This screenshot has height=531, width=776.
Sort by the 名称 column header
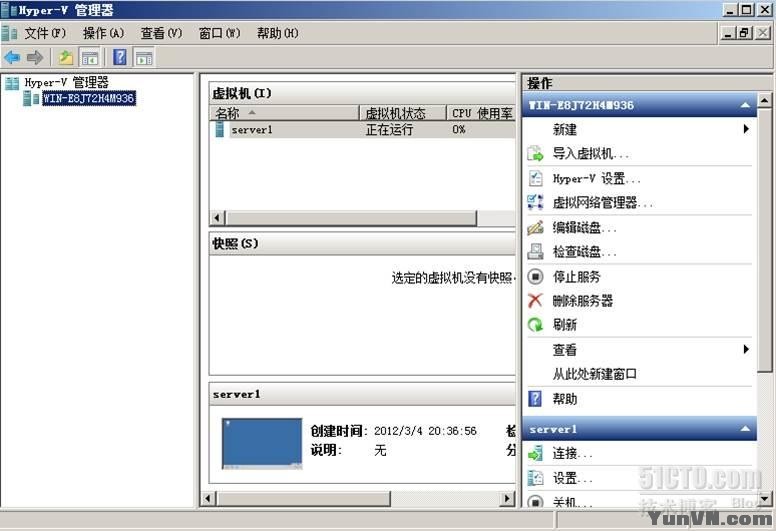(284, 113)
